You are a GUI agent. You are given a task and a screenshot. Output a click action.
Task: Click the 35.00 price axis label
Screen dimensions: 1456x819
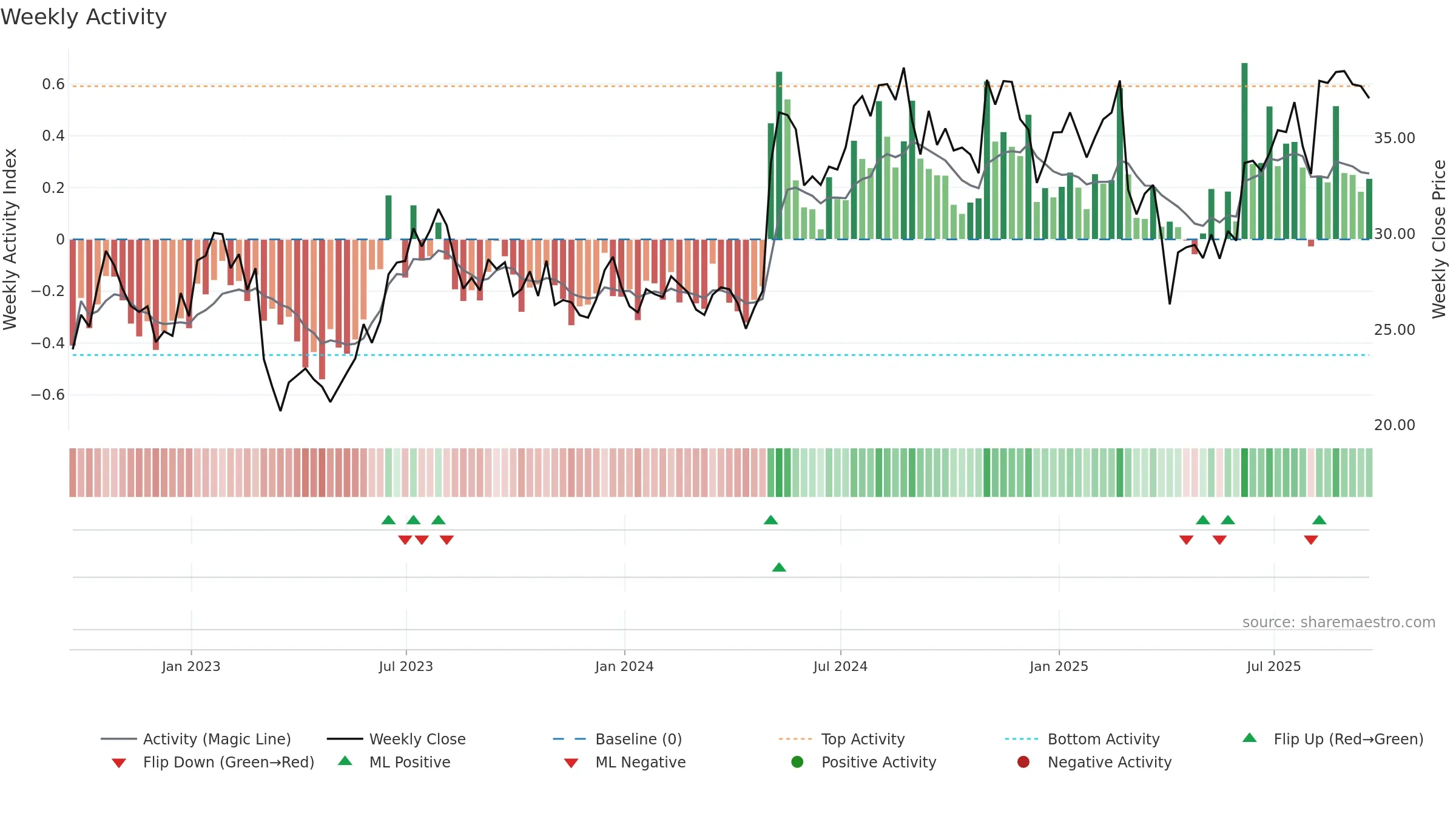pos(1395,138)
